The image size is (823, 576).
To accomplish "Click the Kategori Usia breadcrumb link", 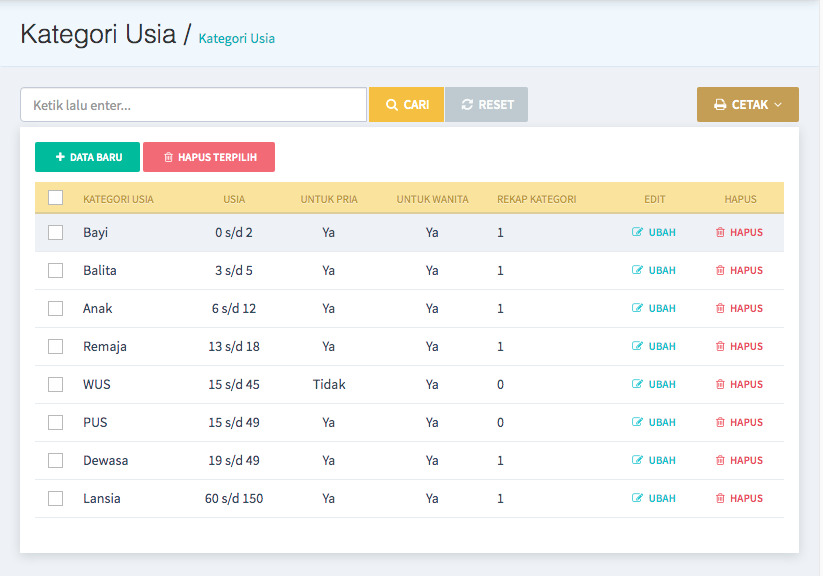I will 237,39.
